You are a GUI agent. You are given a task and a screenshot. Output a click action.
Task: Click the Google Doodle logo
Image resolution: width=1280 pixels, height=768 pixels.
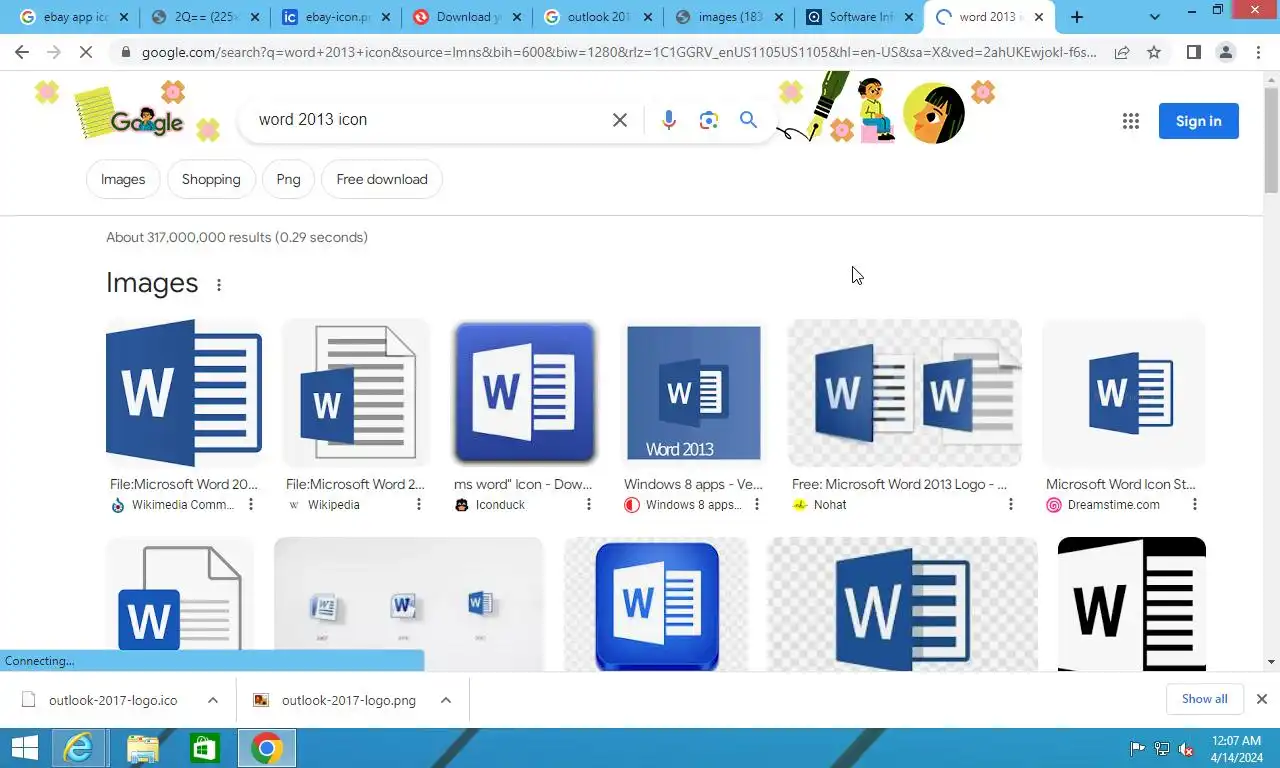click(x=147, y=121)
